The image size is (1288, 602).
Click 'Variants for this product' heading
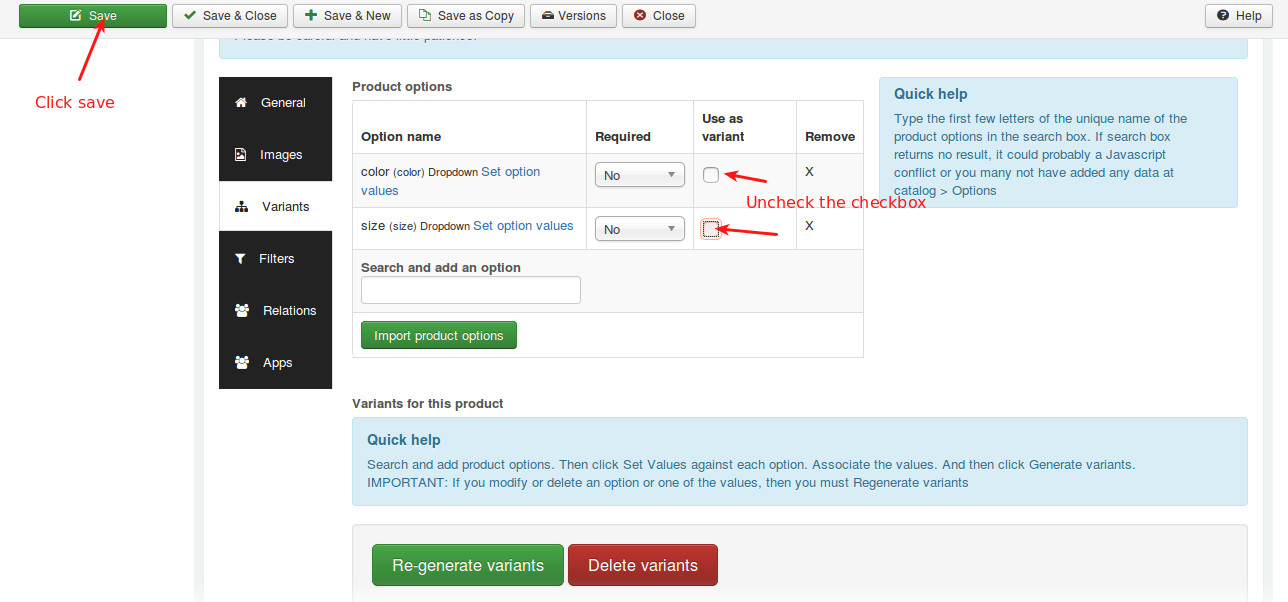click(x=428, y=404)
